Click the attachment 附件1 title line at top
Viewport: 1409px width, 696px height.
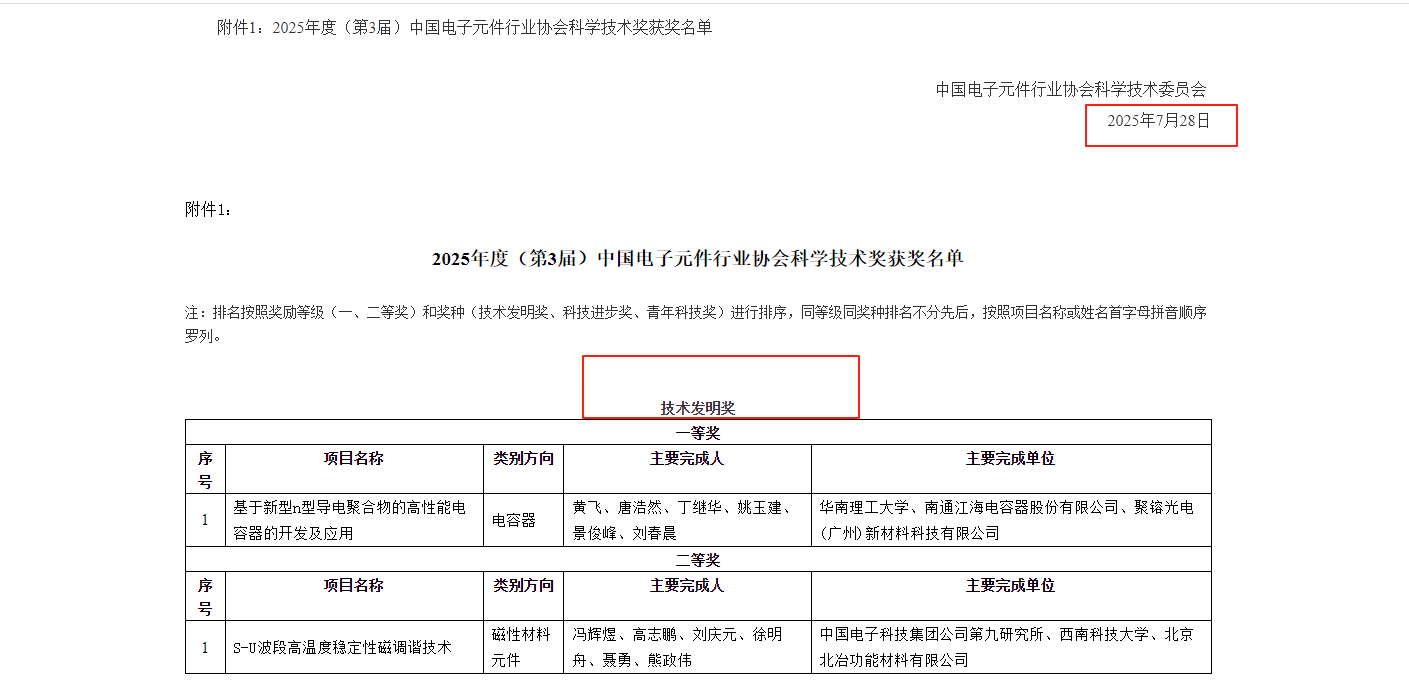(x=465, y=27)
